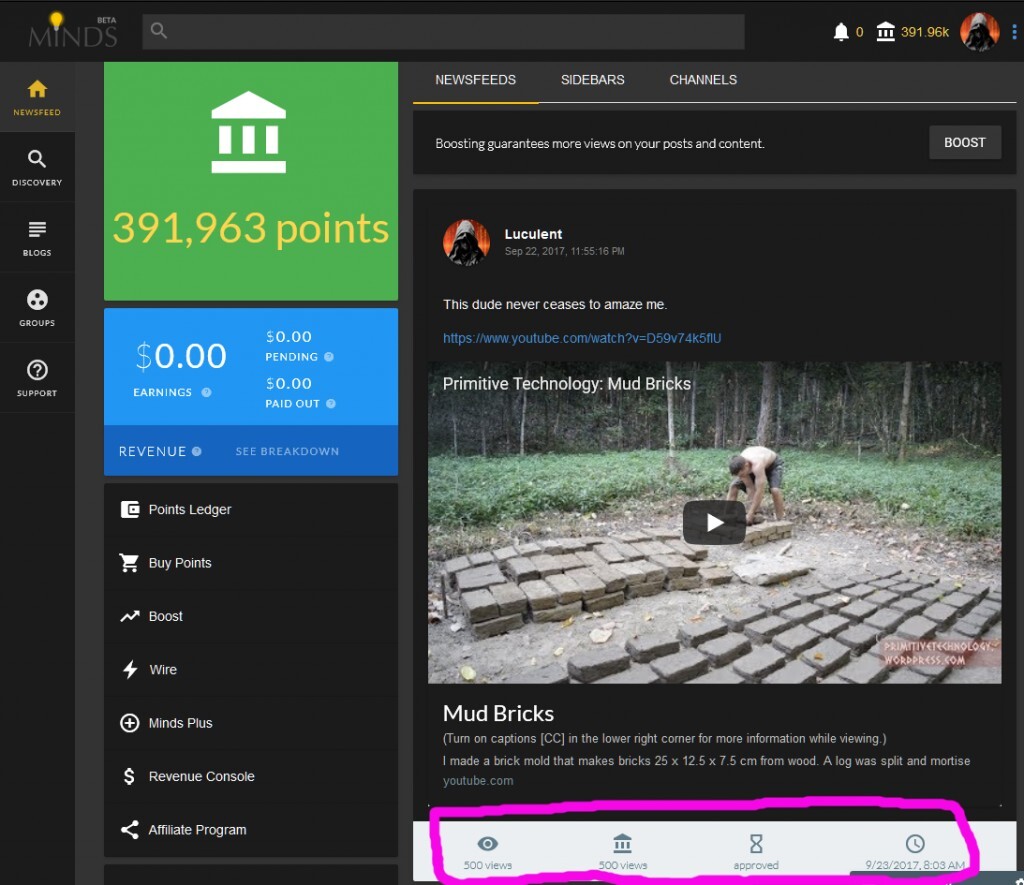The height and width of the screenshot is (885, 1024).
Task: Switch to the Sidebars tab
Action: 592,80
